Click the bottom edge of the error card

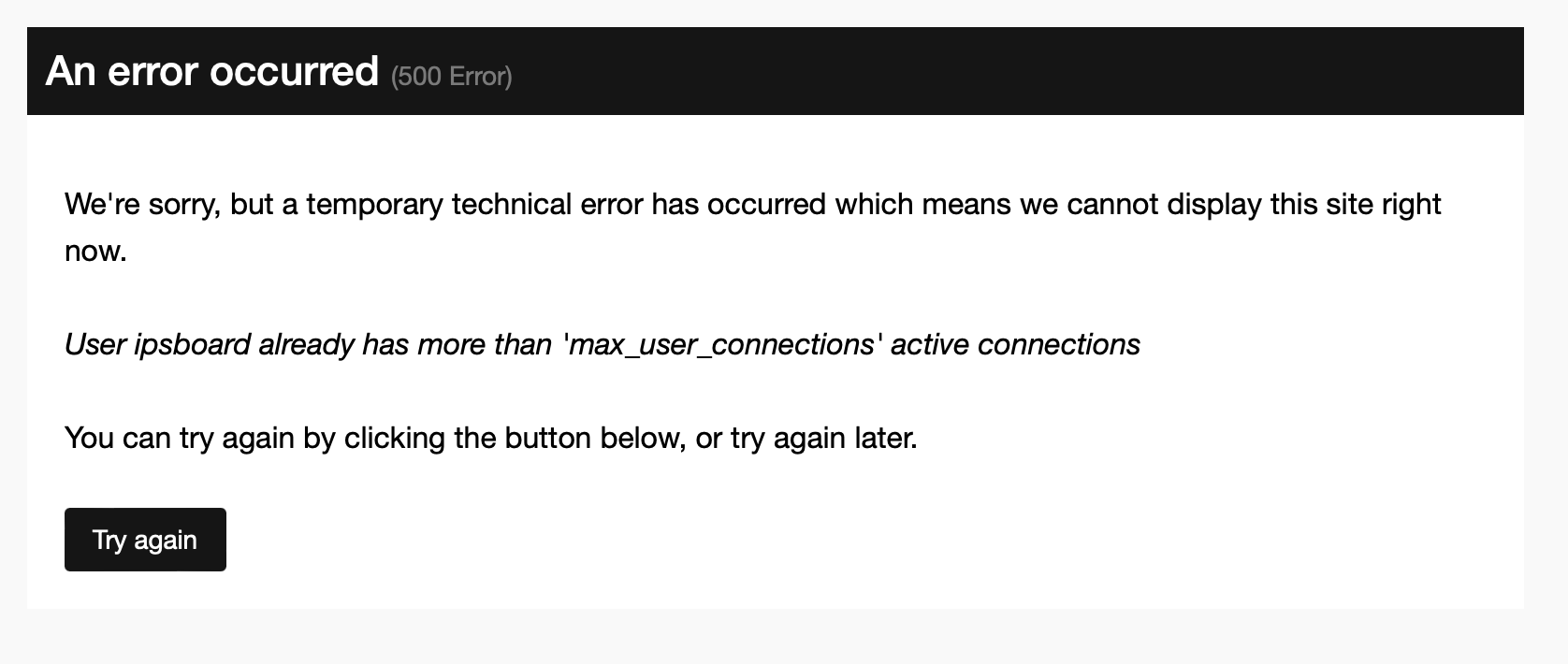pos(784,608)
